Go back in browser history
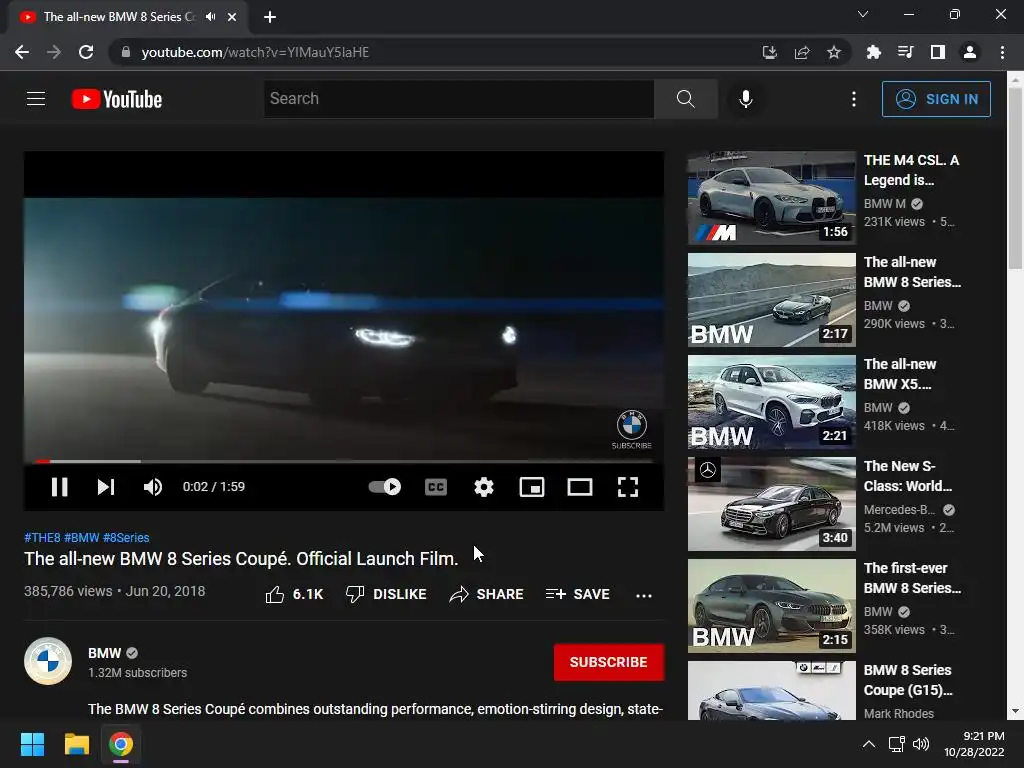This screenshot has width=1024, height=768. tap(22, 52)
